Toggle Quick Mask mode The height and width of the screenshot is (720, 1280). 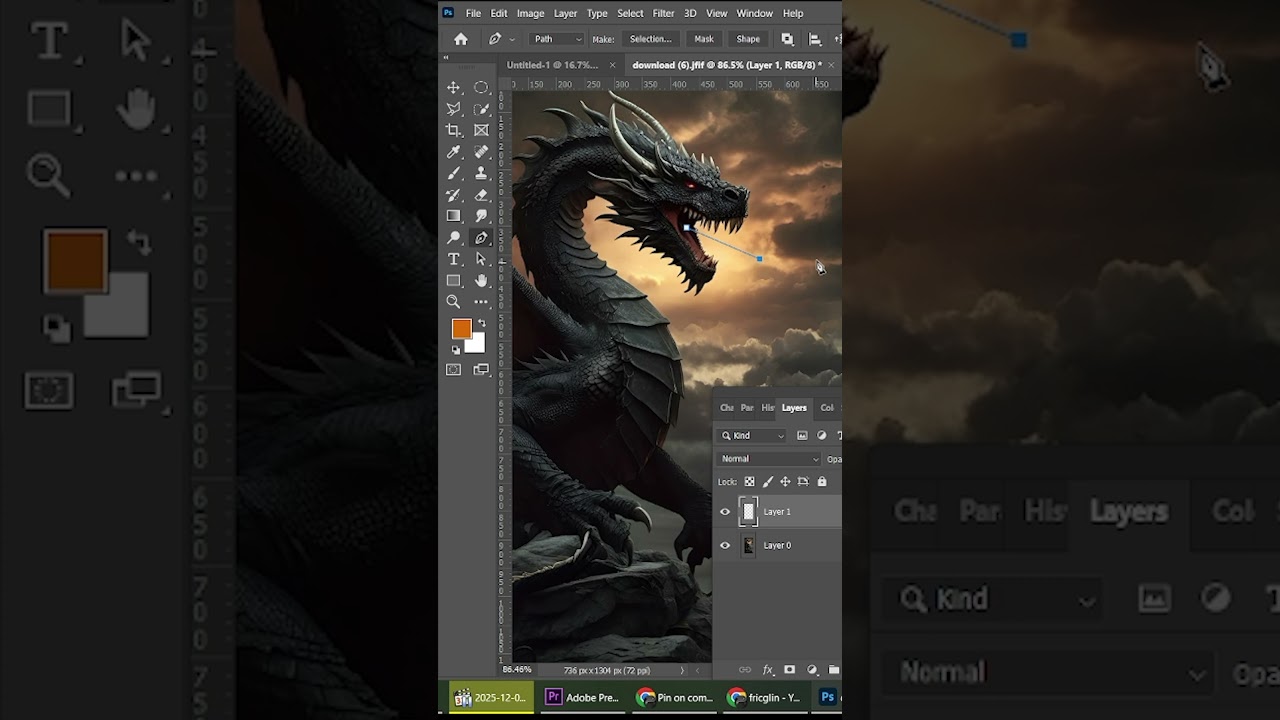coord(454,370)
